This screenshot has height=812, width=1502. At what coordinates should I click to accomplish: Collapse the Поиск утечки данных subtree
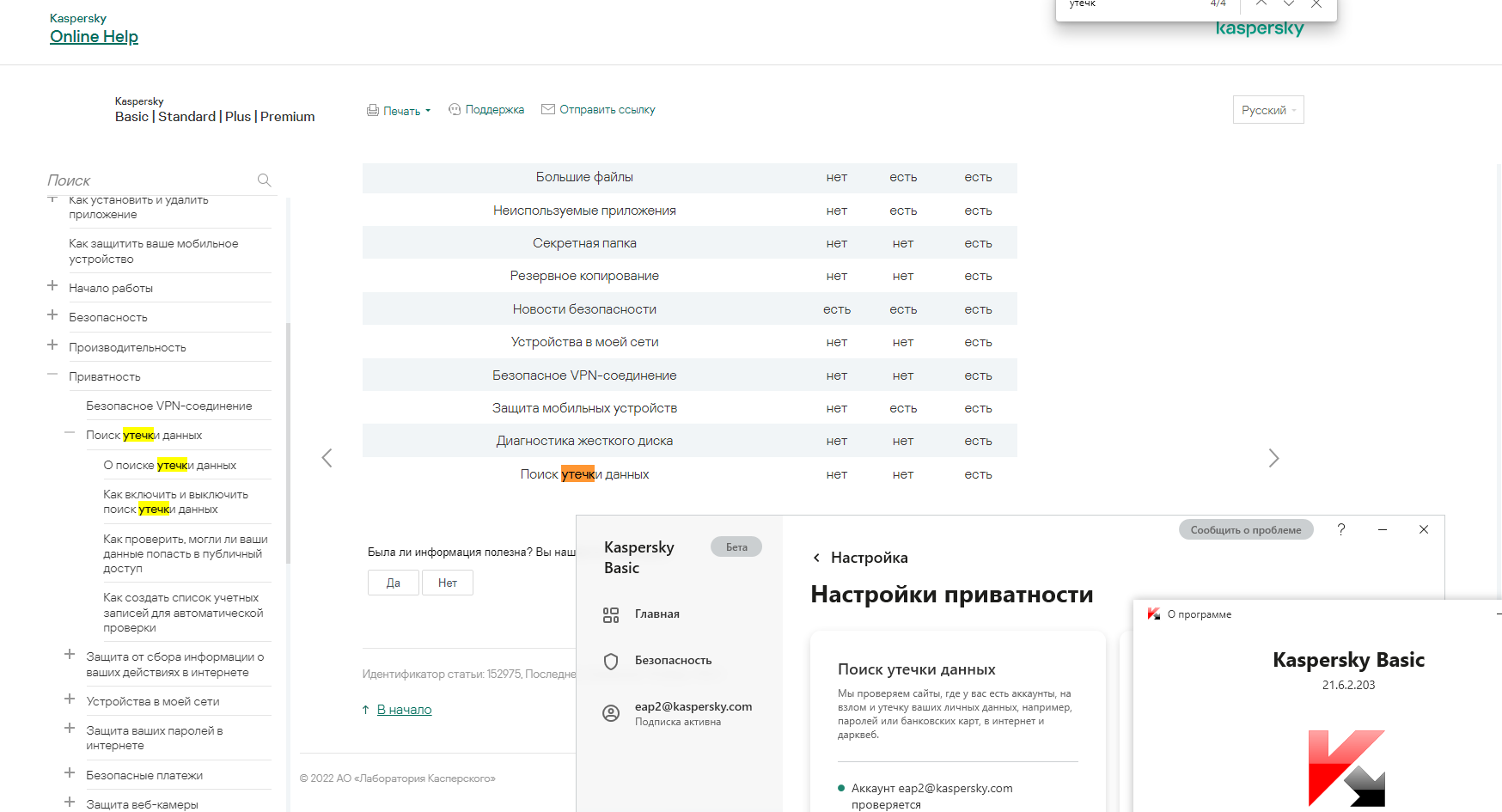click(70, 433)
